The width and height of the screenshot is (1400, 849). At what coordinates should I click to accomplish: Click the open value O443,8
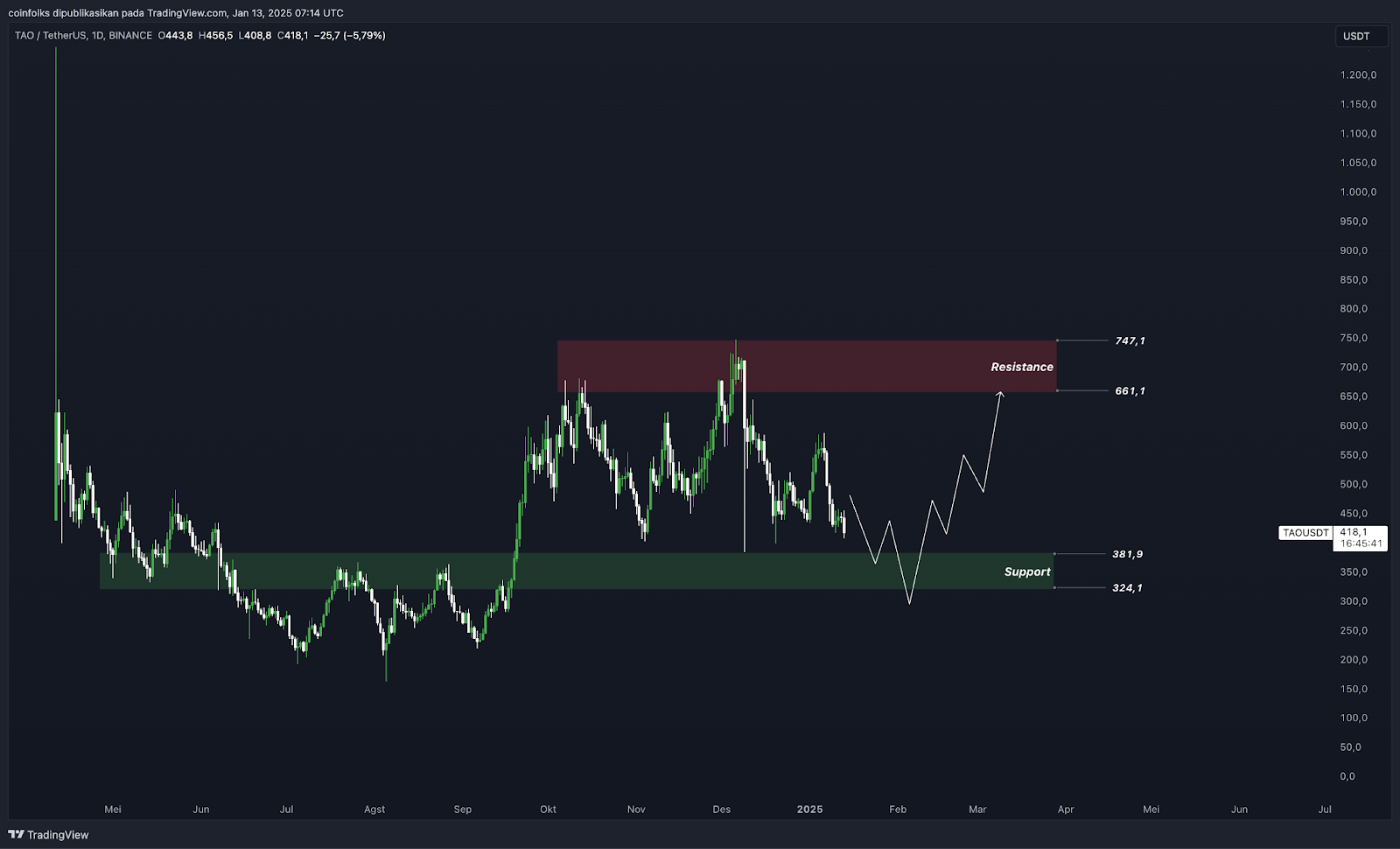(175, 36)
